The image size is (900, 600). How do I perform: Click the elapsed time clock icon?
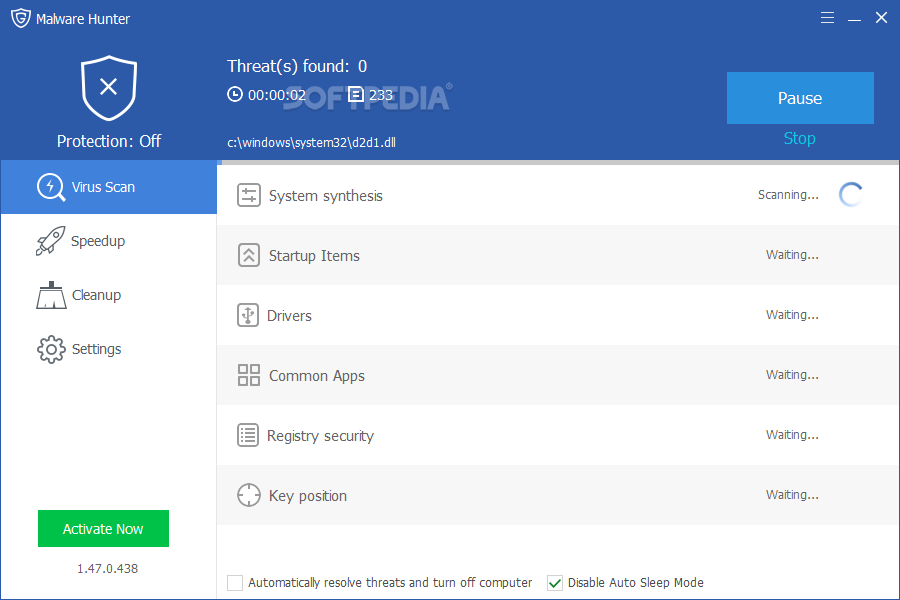(235, 94)
